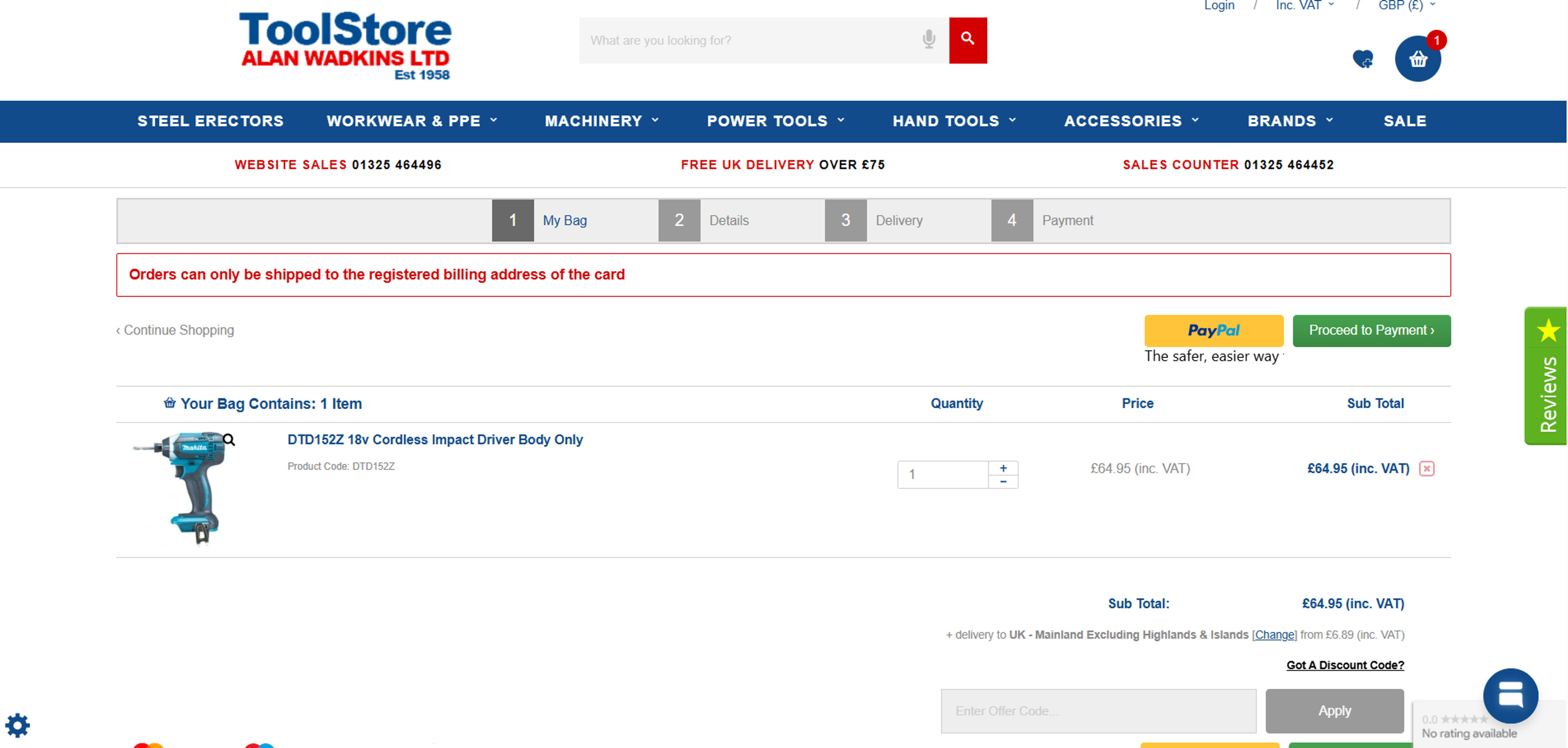
Task: Decrease quantity with the minus button
Action: [x=1003, y=481]
